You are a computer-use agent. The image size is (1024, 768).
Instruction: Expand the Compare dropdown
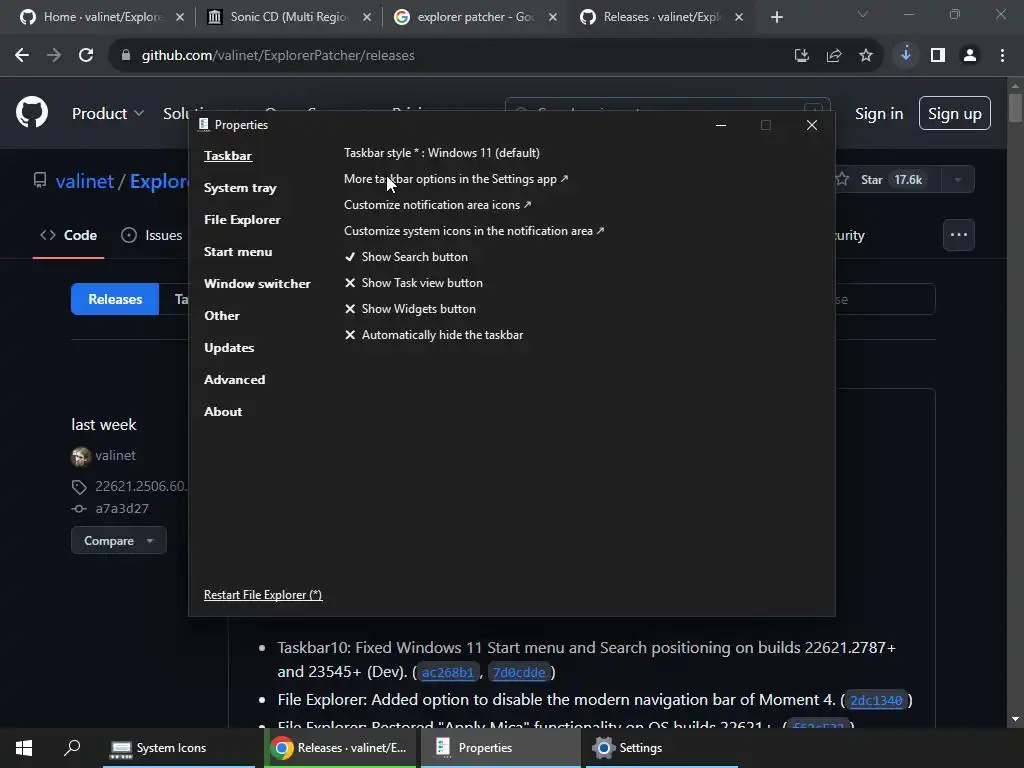coord(119,541)
